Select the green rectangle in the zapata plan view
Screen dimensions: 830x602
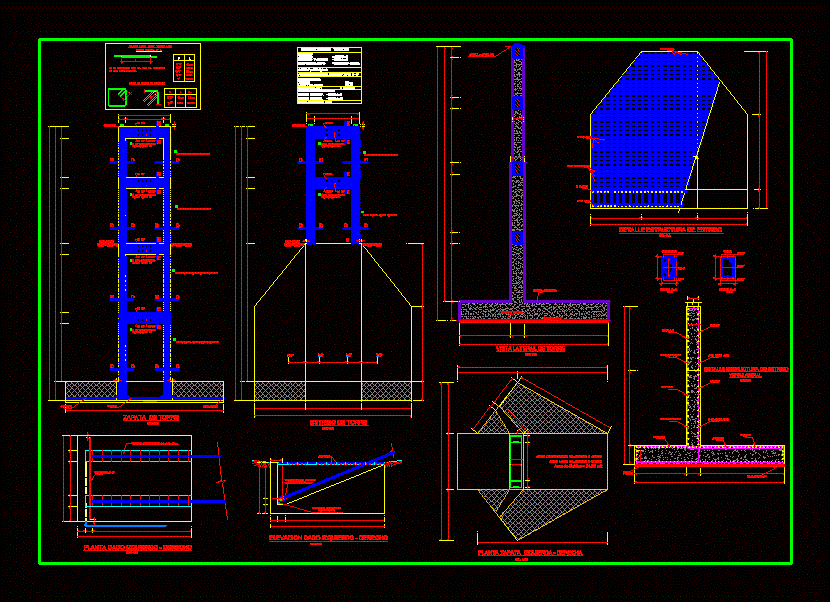tap(516, 461)
